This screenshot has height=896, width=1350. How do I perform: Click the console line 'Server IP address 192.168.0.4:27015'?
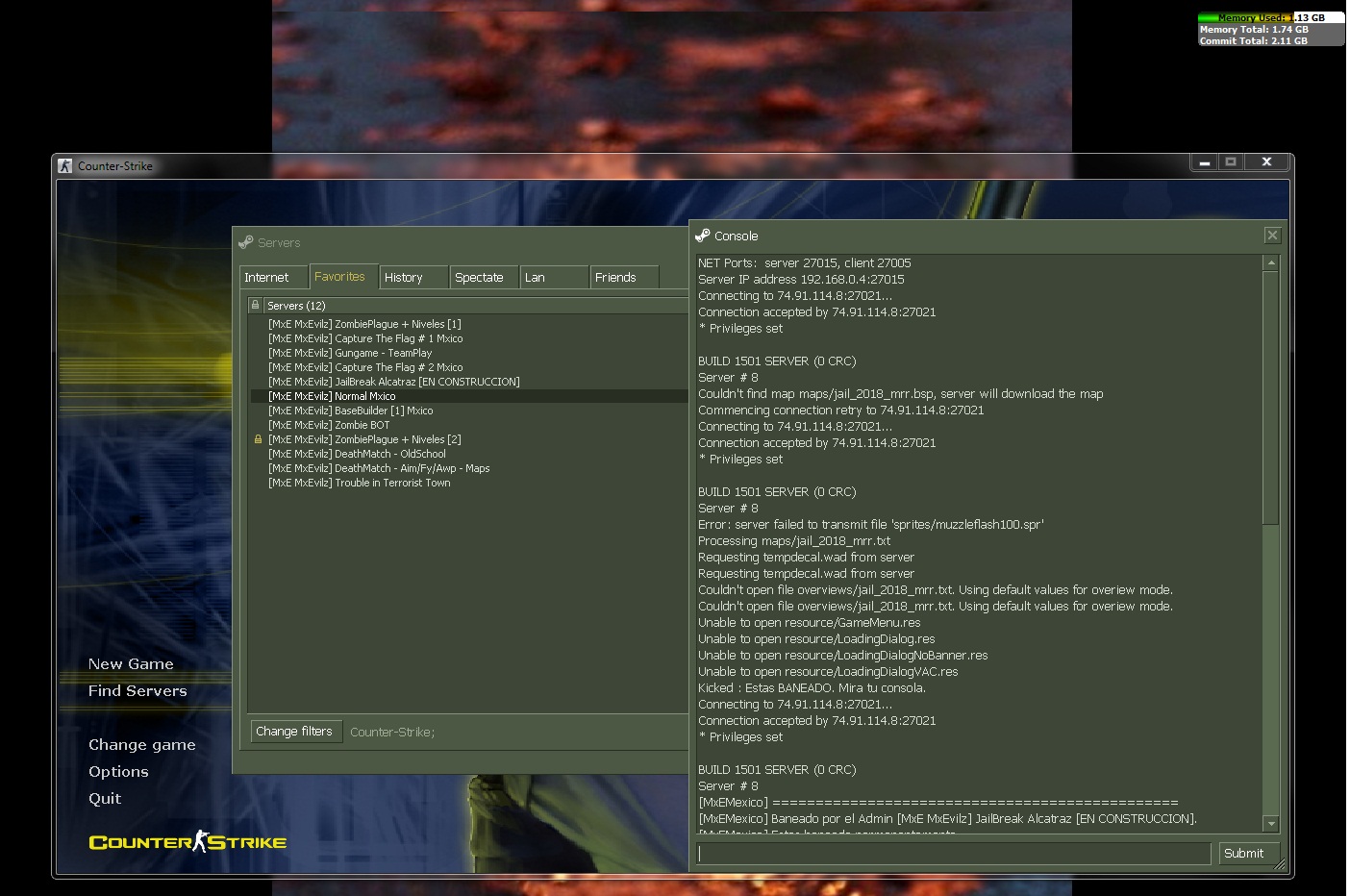point(801,280)
